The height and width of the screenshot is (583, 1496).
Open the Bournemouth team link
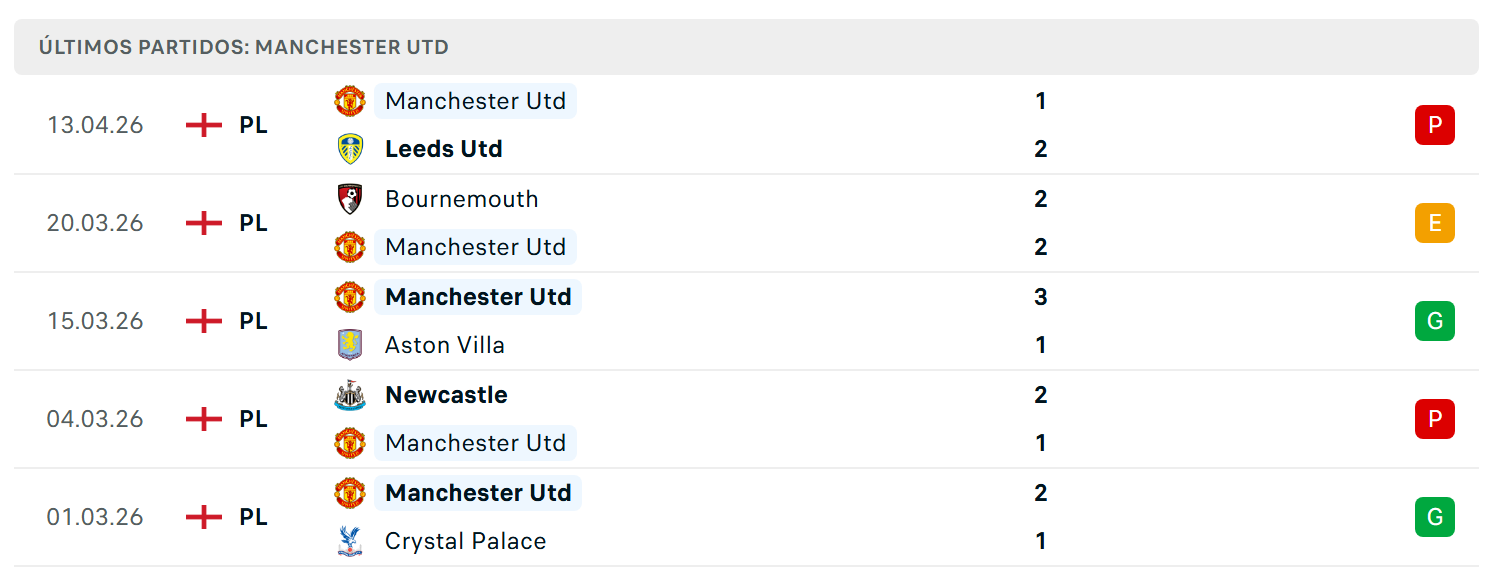(x=462, y=199)
